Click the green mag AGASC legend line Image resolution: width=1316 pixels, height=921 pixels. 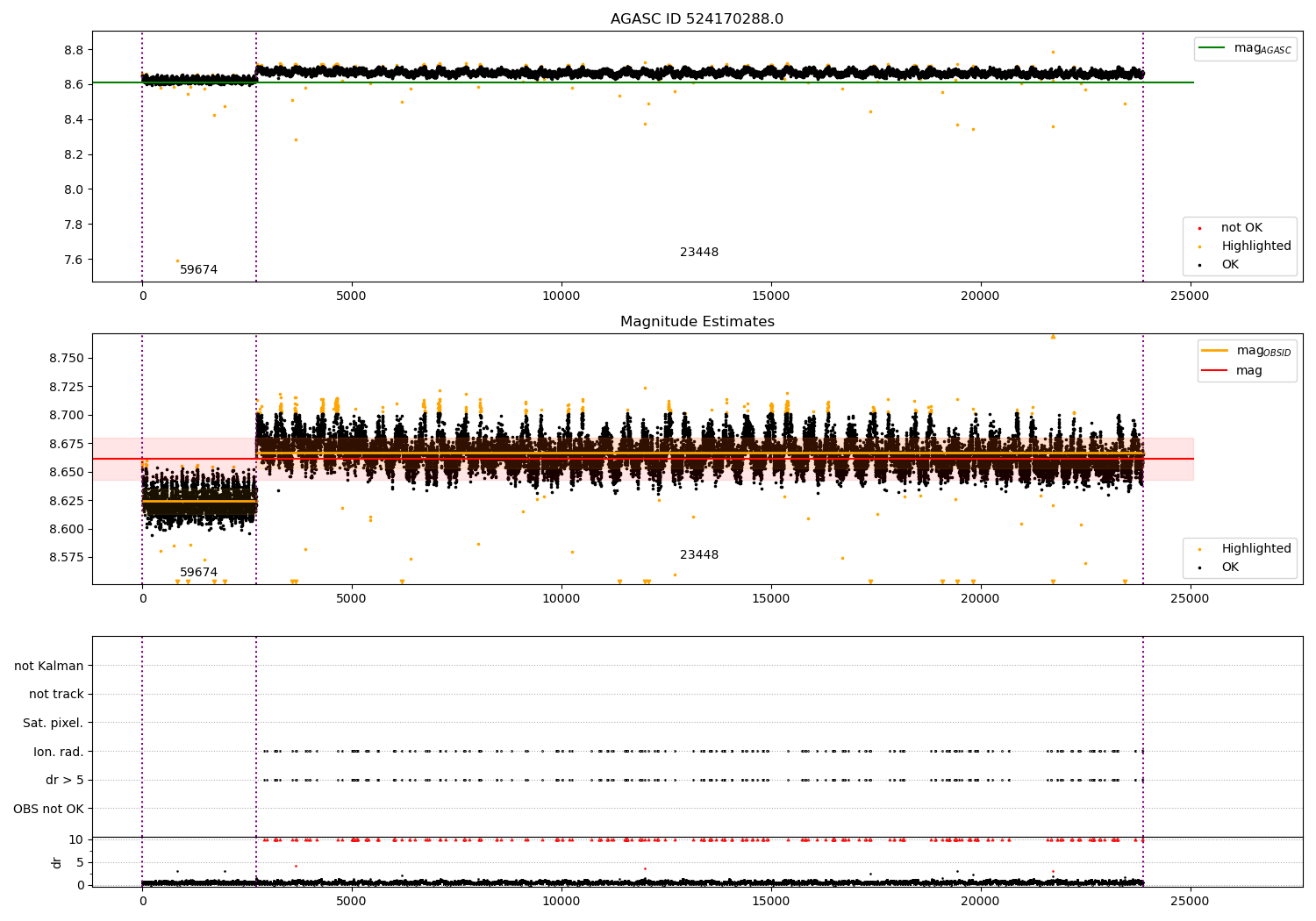pyautogui.click(x=1213, y=48)
